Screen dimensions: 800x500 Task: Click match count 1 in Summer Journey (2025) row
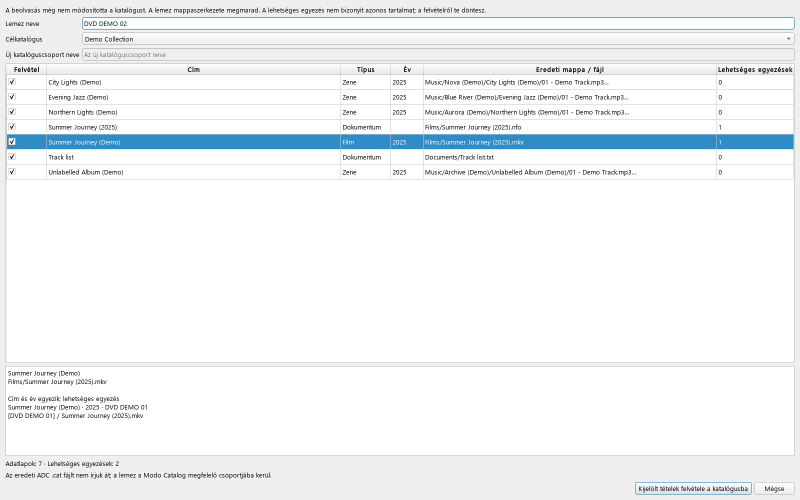pos(755,127)
